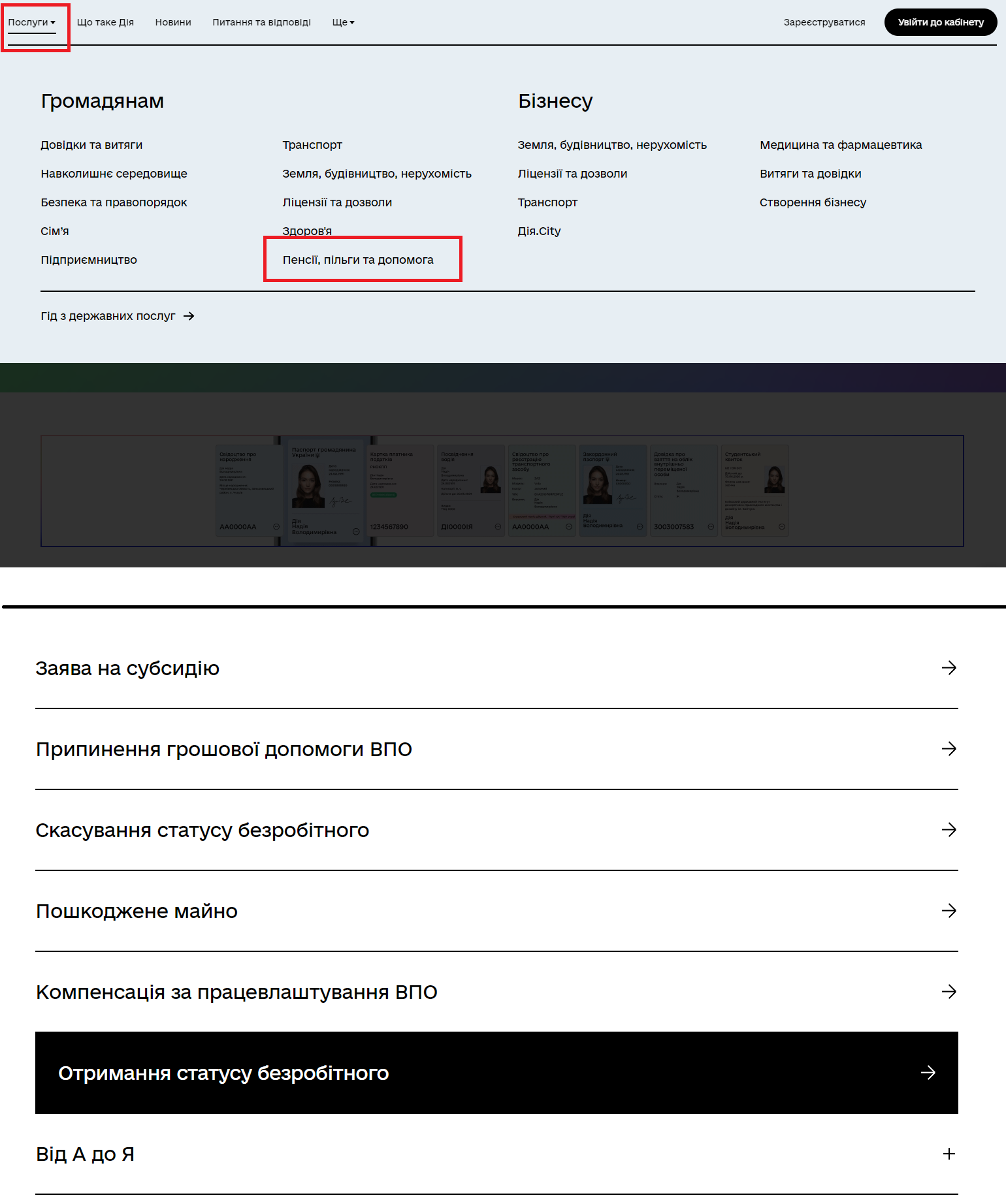Open Питання та відповіді page
Viewport: 1006px width, 1204px height.
[x=261, y=22]
